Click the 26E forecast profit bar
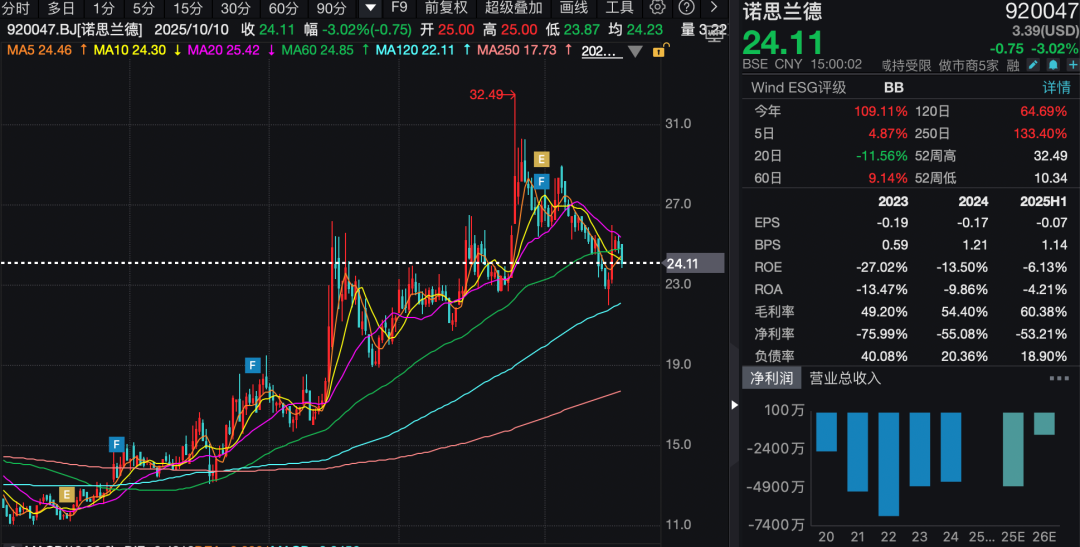 coord(1044,424)
